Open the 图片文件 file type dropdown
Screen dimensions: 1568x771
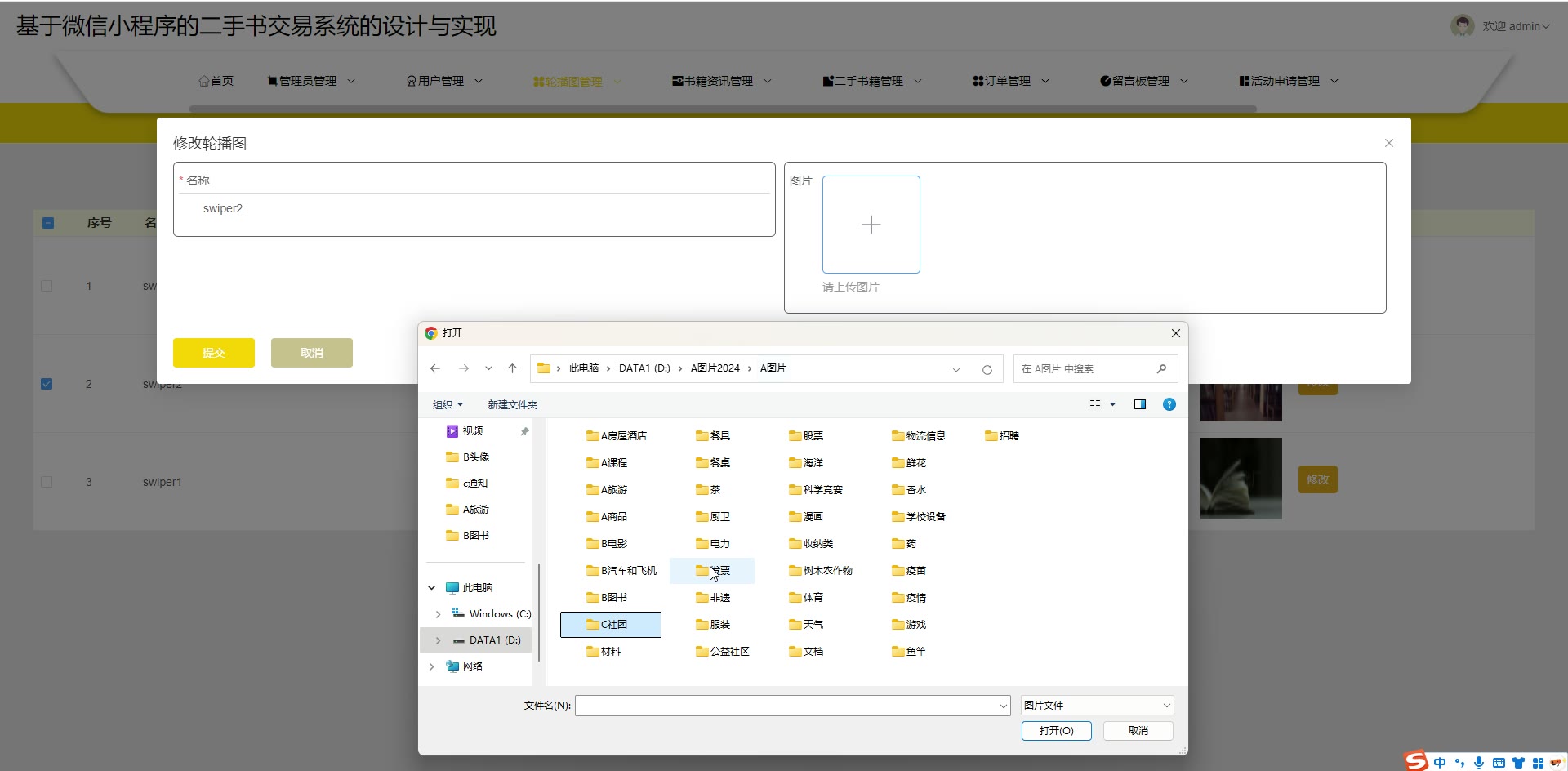pyautogui.click(x=1097, y=705)
